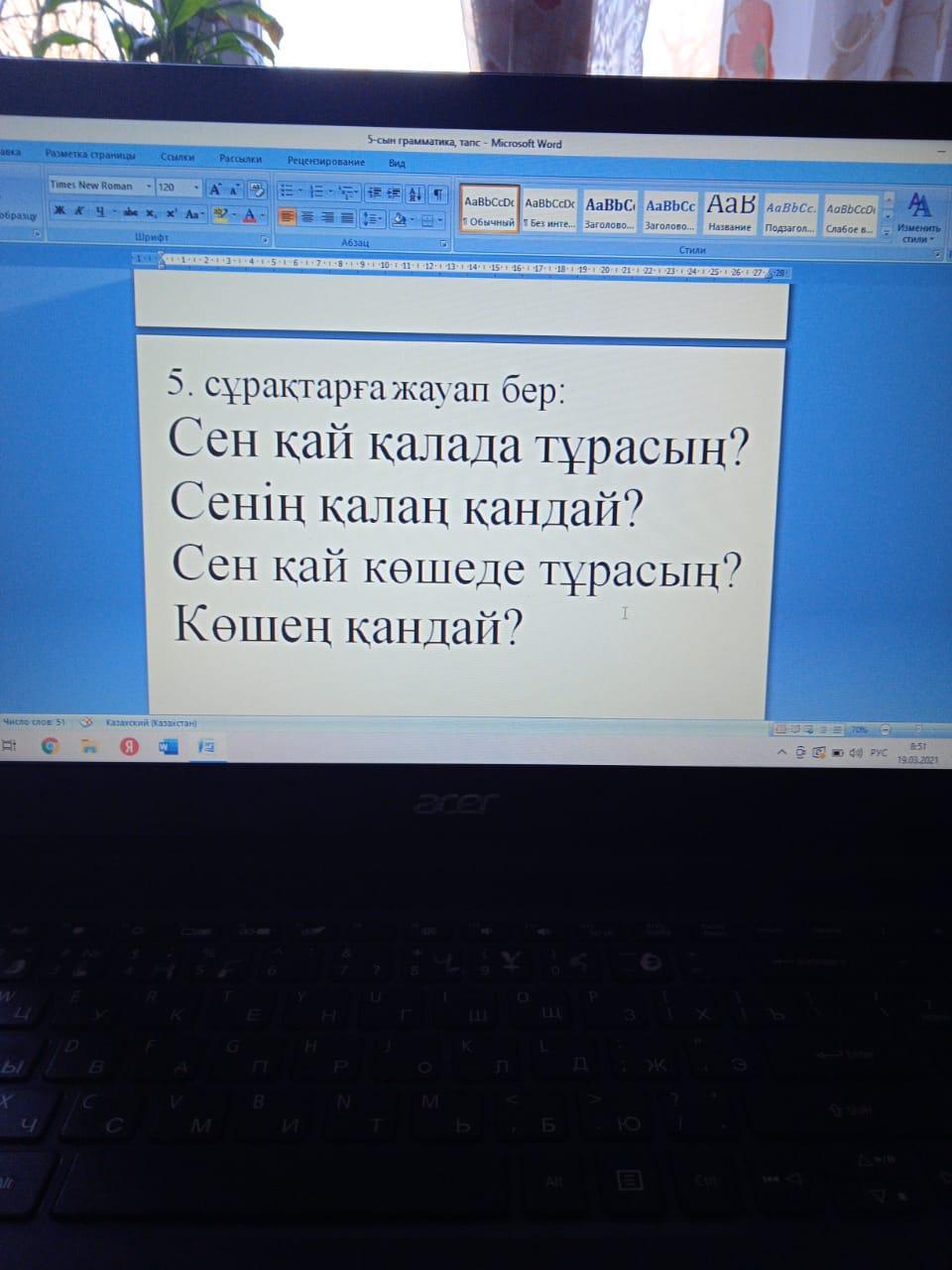Viewport: 952px width, 1270px height.
Task: Decrease font size with Shrink Font
Action: click(x=235, y=189)
